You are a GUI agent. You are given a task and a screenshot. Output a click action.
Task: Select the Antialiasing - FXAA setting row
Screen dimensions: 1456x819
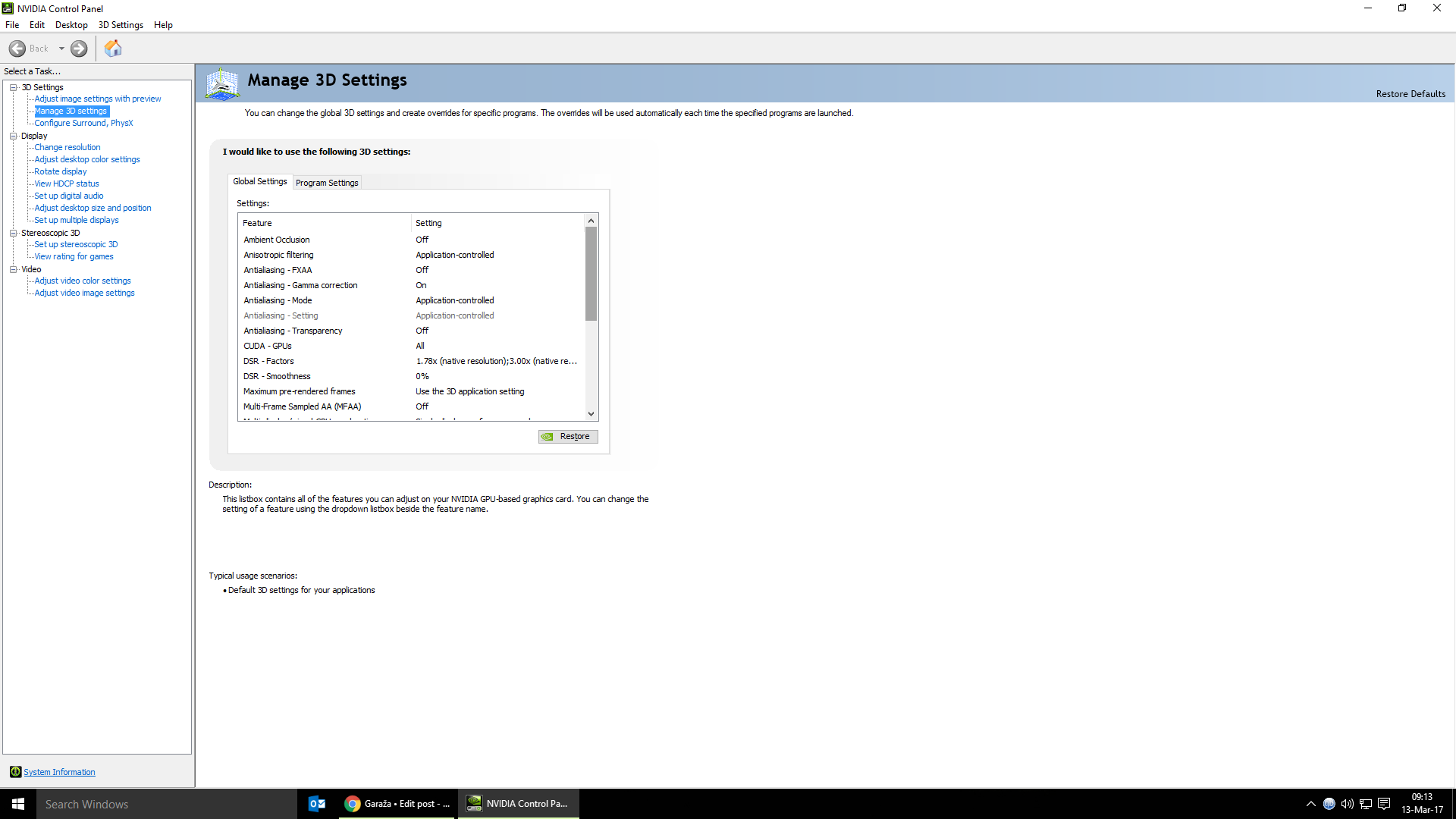pyautogui.click(x=278, y=270)
